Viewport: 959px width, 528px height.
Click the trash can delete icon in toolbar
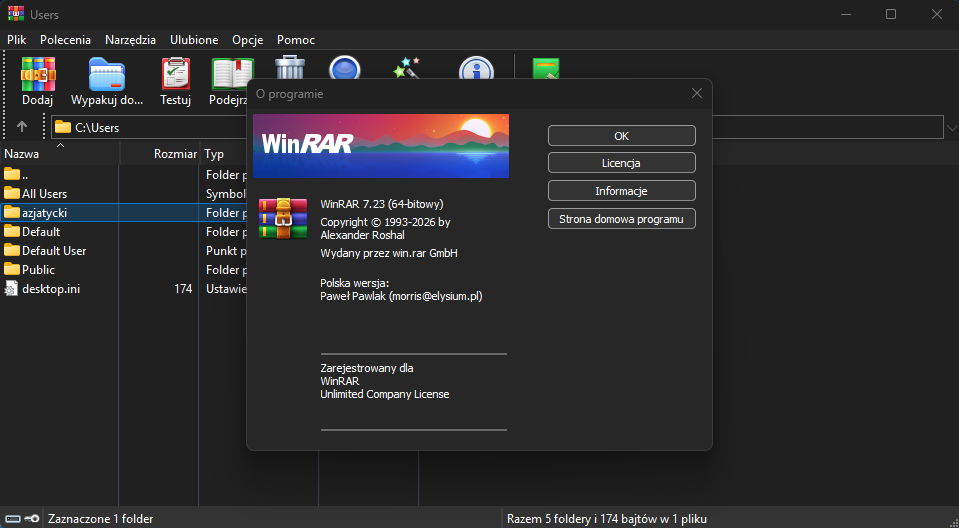click(290, 67)
